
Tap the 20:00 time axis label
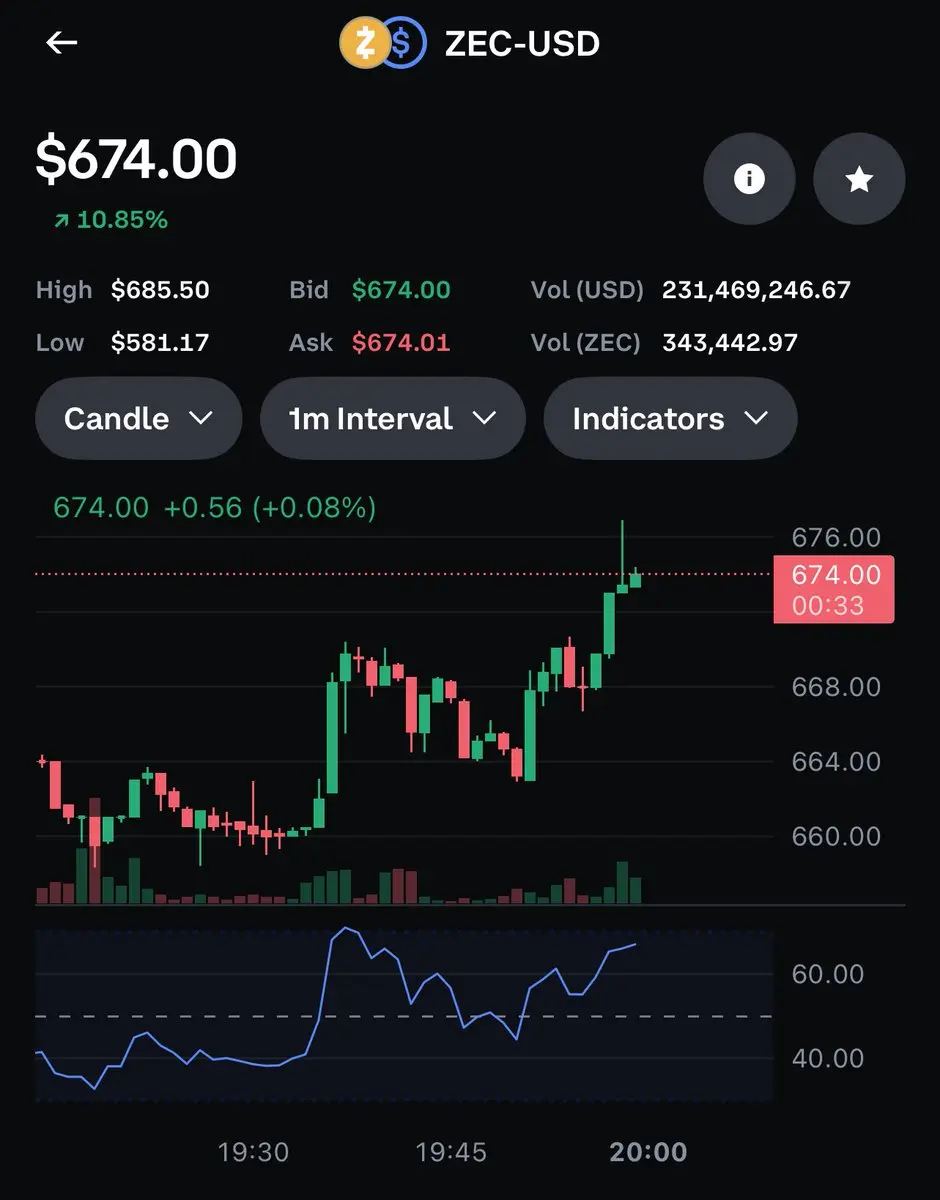[648, 1152]
